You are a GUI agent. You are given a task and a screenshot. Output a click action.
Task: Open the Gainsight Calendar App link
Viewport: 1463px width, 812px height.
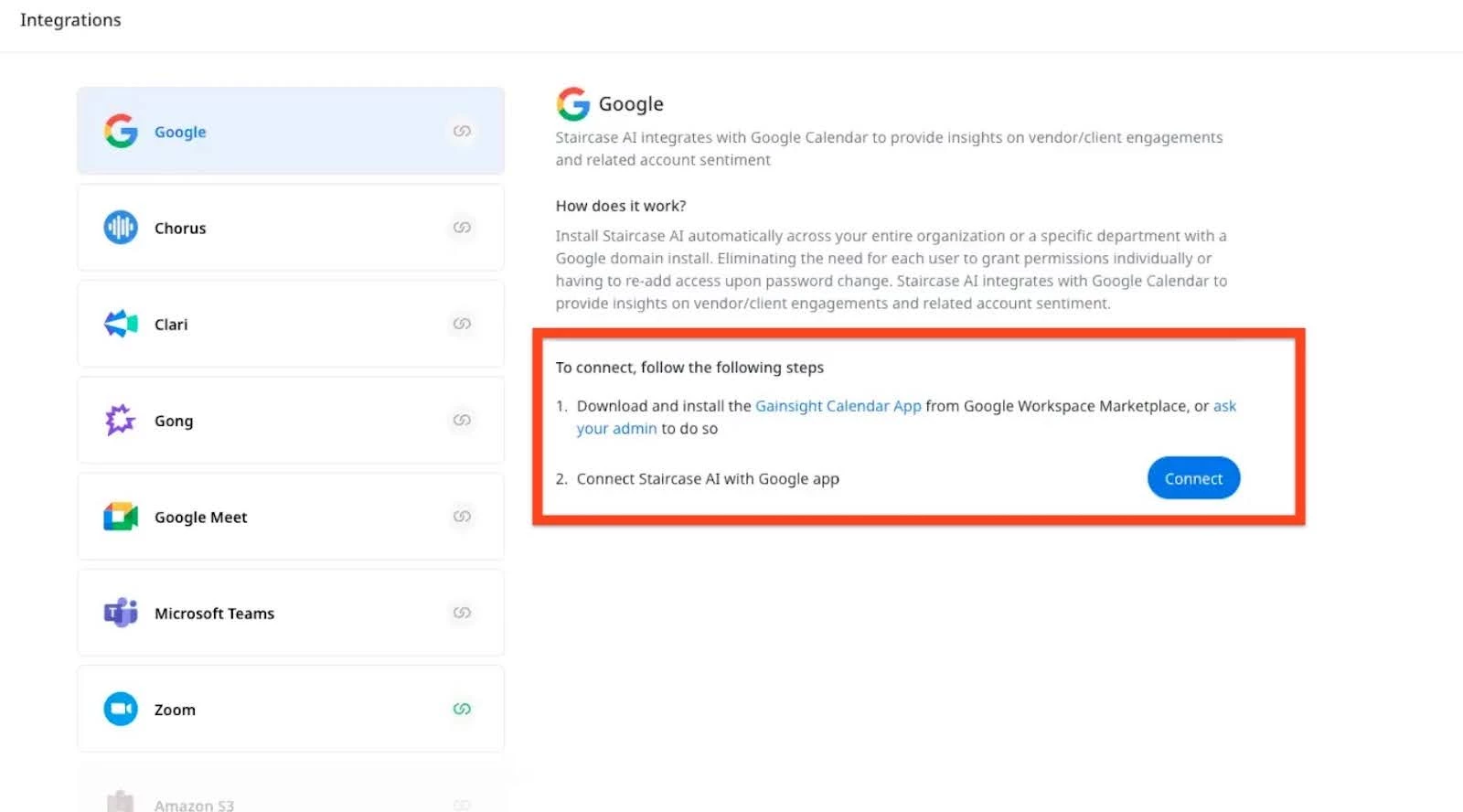coord(838,406)
